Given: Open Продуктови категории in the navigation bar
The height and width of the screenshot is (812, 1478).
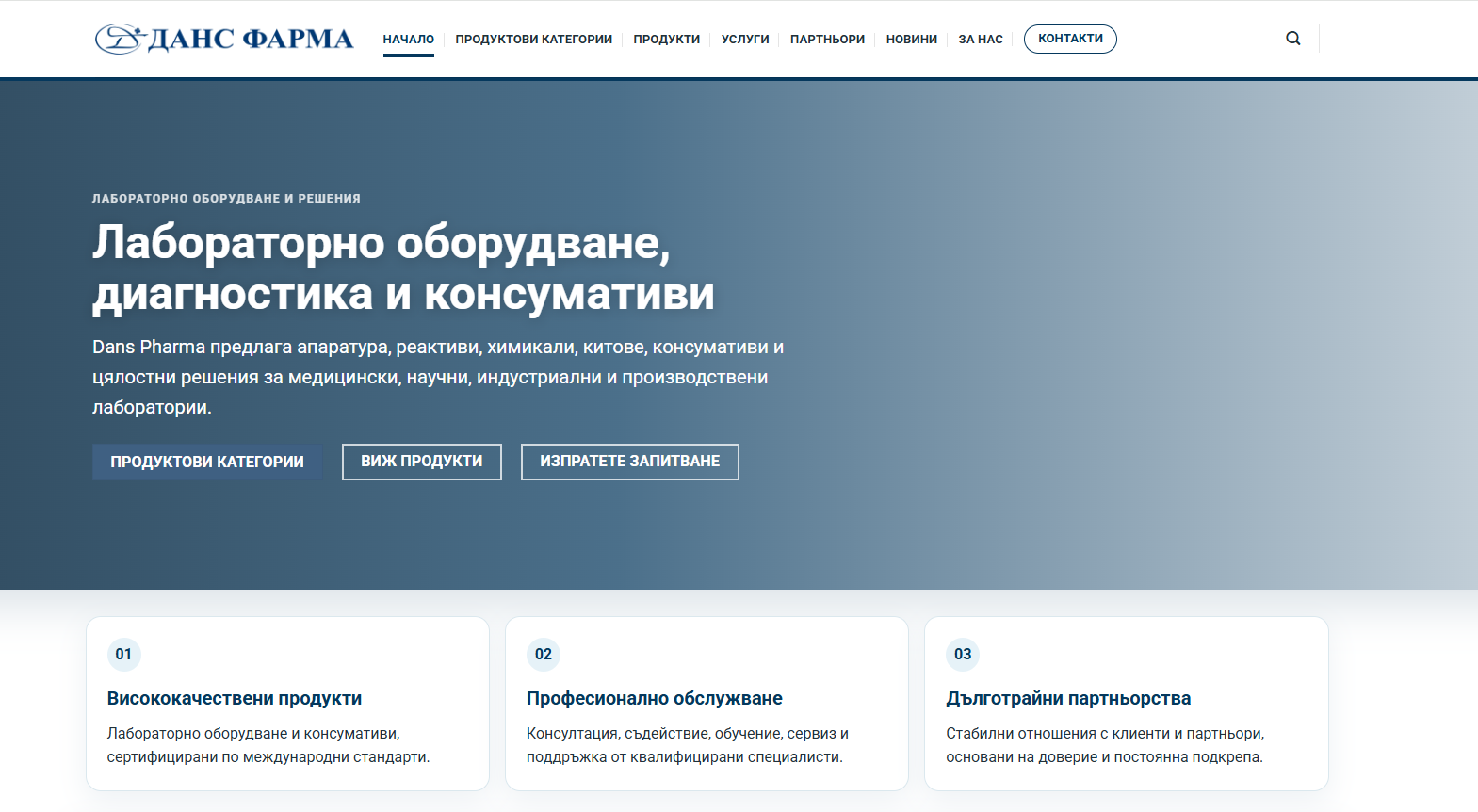Looking at the screenshot, I should click(x=534, y=40).
